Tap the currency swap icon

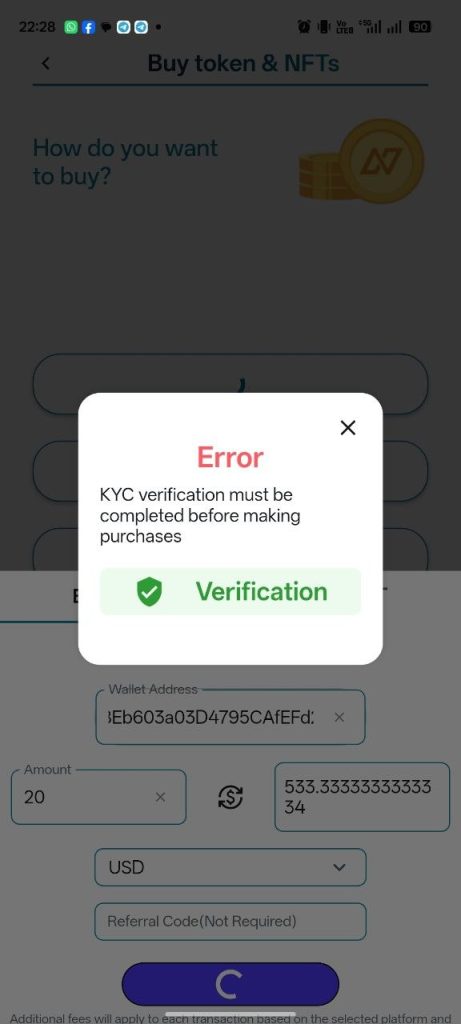230,797
